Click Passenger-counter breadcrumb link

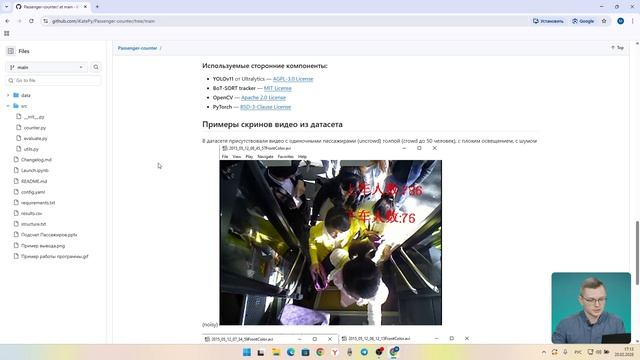tap(137, 48)
